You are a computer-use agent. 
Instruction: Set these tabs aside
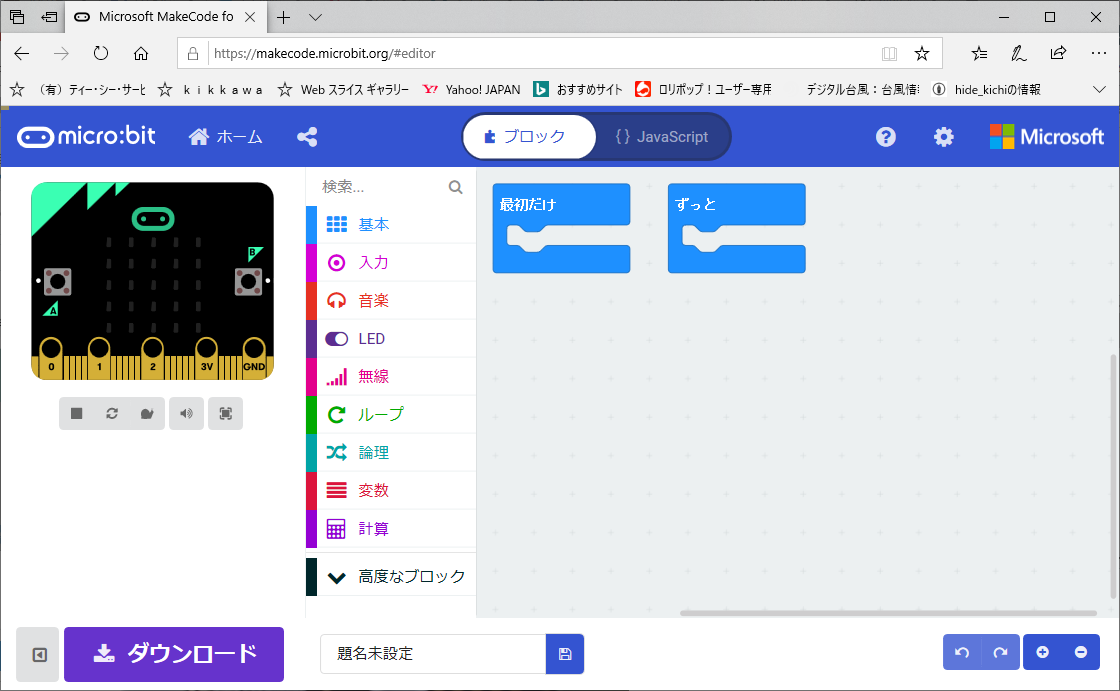tap(49, 17)
